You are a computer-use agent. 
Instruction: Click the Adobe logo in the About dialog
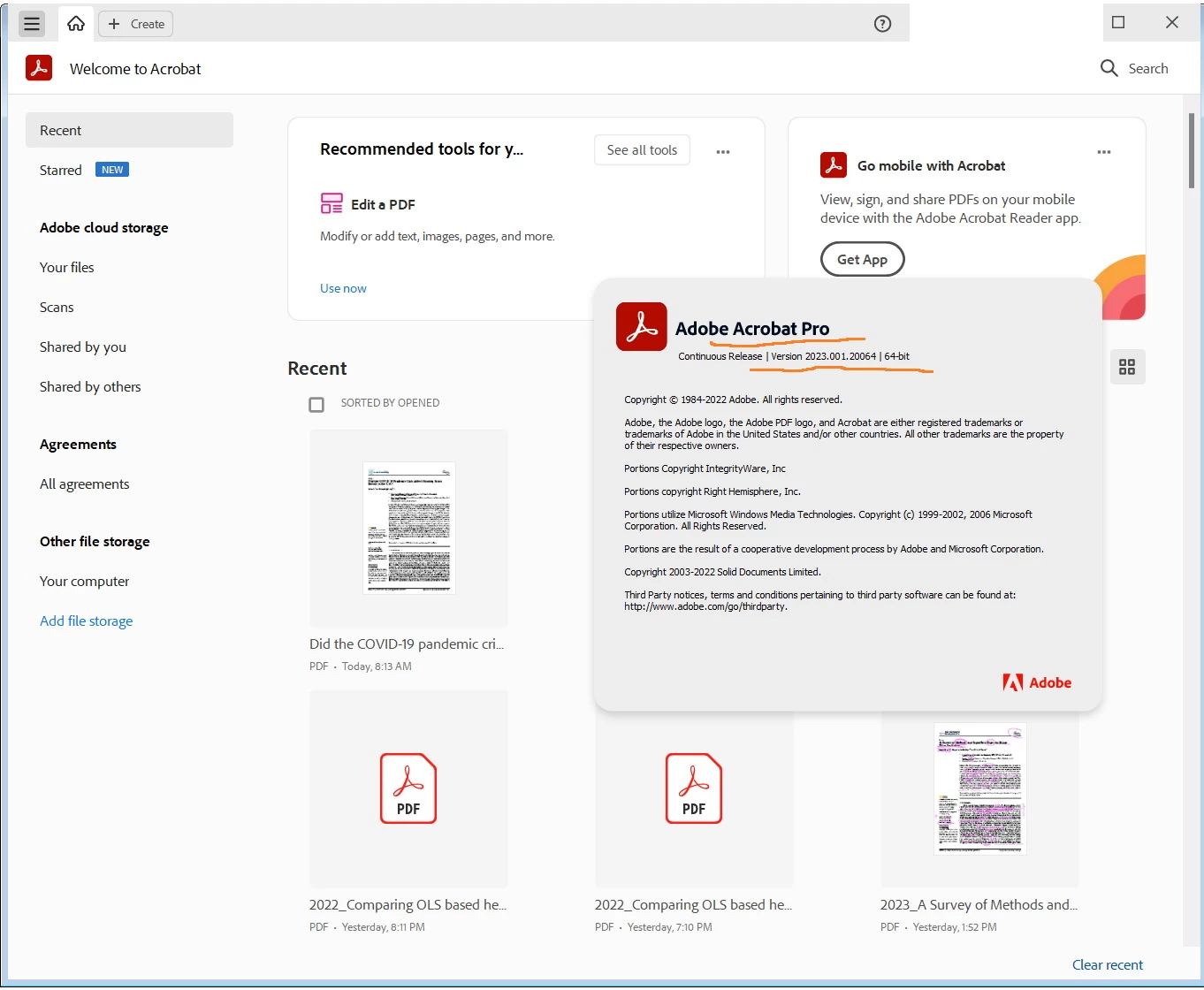click(1037, 682)
